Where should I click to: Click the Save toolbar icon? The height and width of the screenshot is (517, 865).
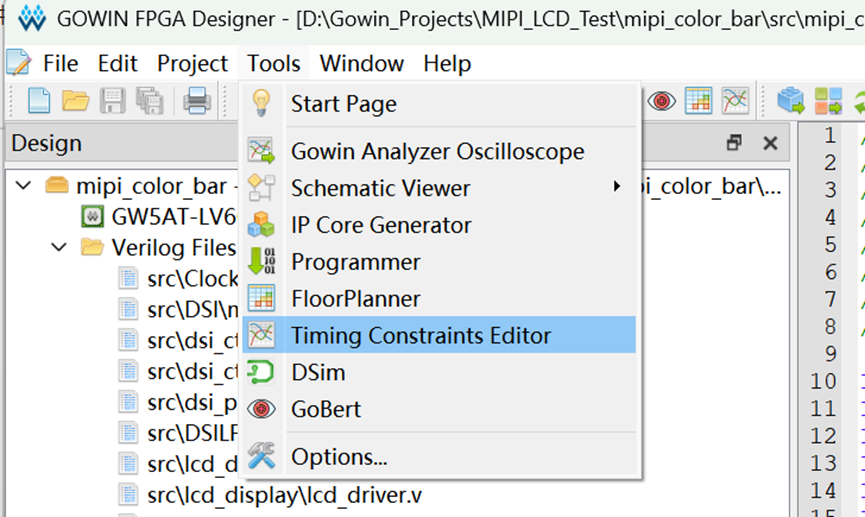coord(113,101)
